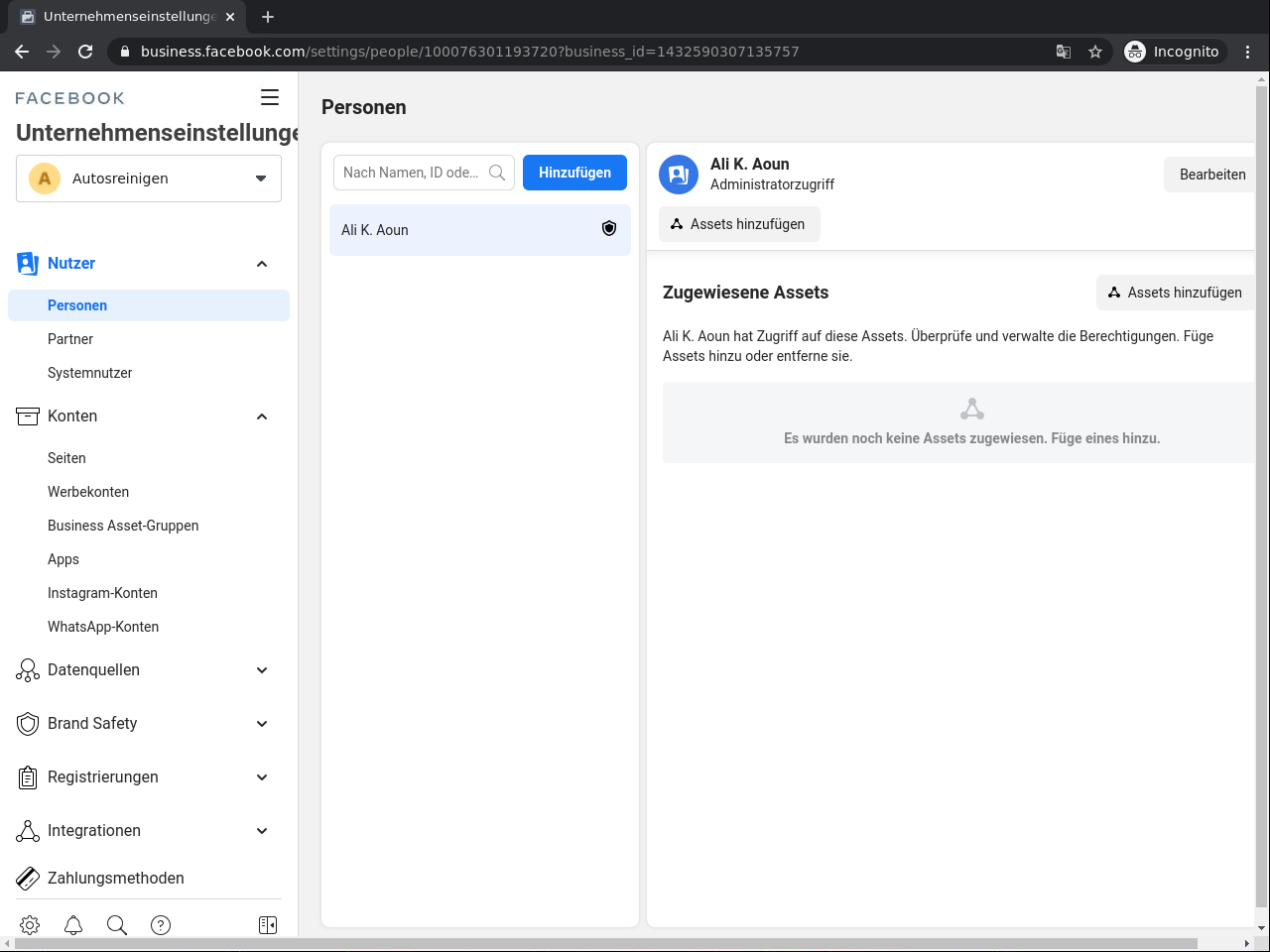Image resolution: width=1270 pixels, height=952 pixels.
Task: Click the Brand Safety label
Action: click(92, 724)
